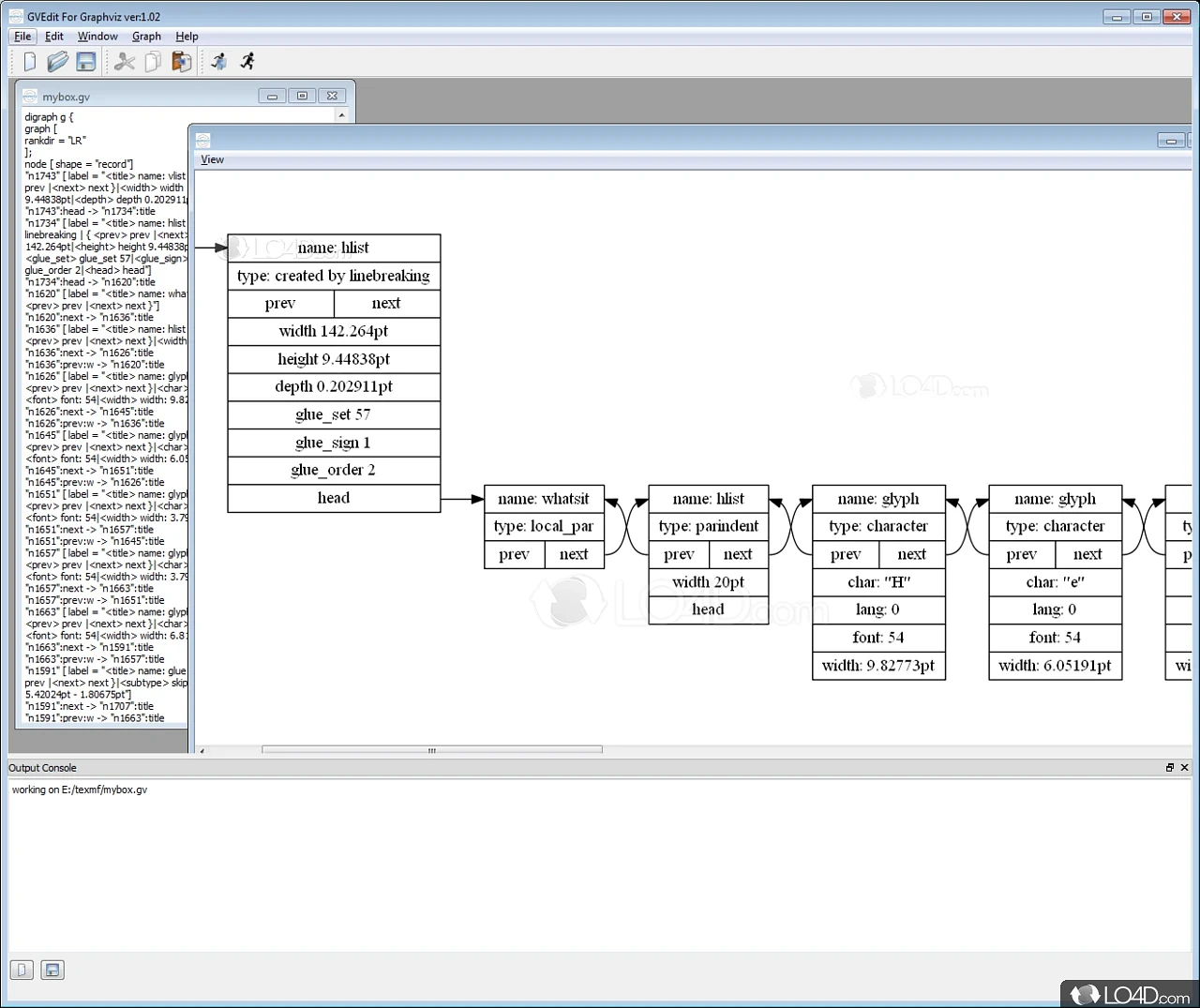The height and width of the screenshot is (1008, 1200).
Task: Create a new Graphviz file
Action: pos(28,61)
